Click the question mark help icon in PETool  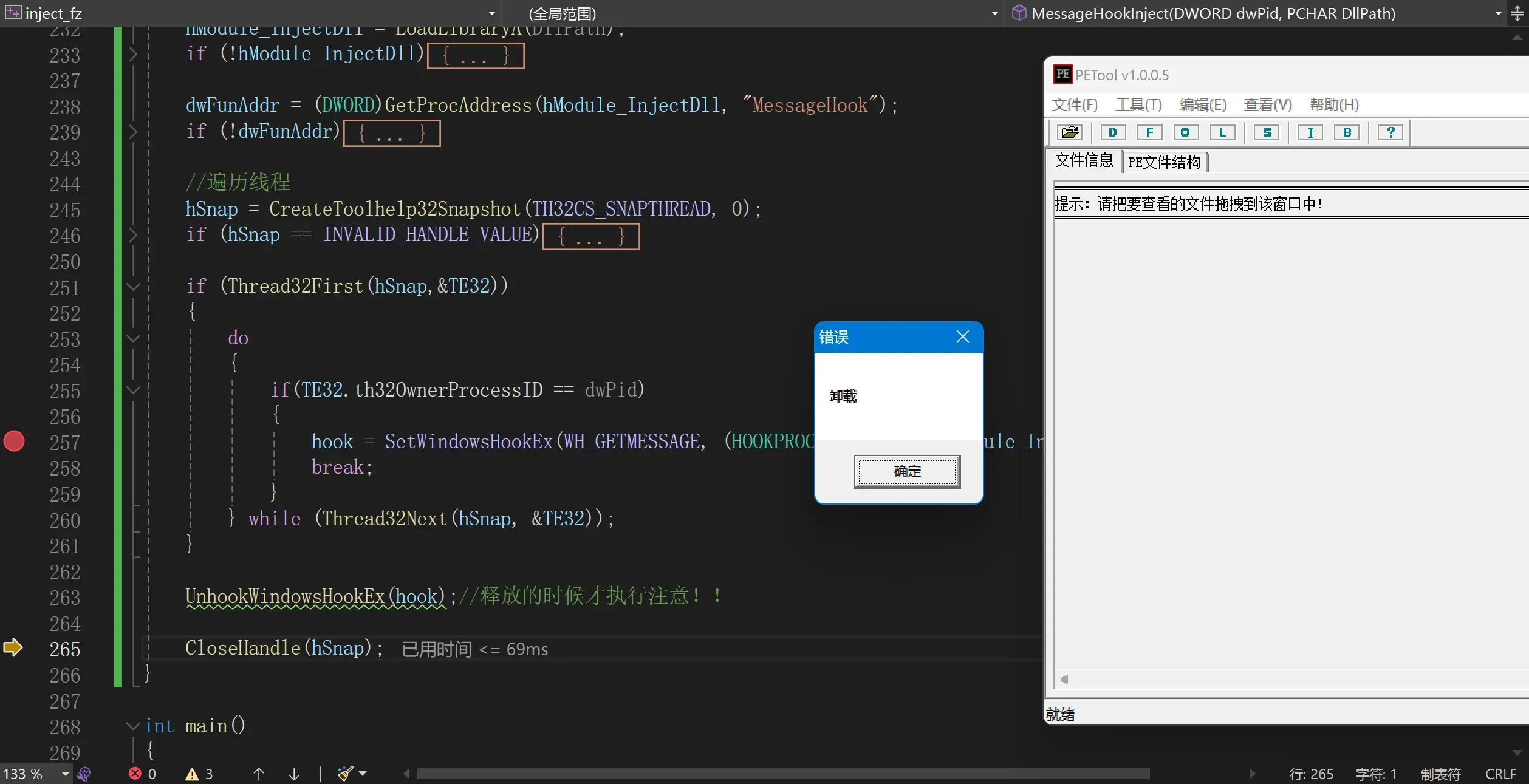pos(1390,132)
